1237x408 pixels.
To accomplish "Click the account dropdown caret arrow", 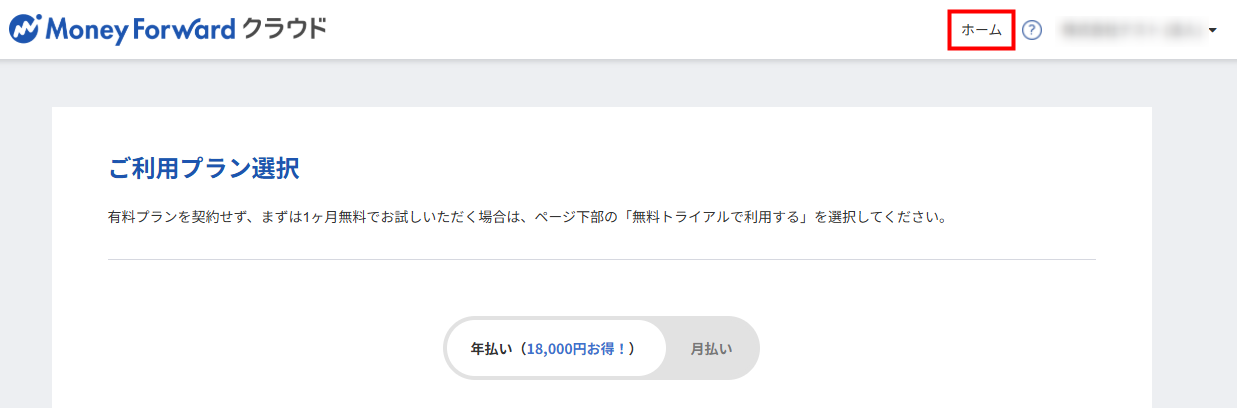I will pos(1213,31).
